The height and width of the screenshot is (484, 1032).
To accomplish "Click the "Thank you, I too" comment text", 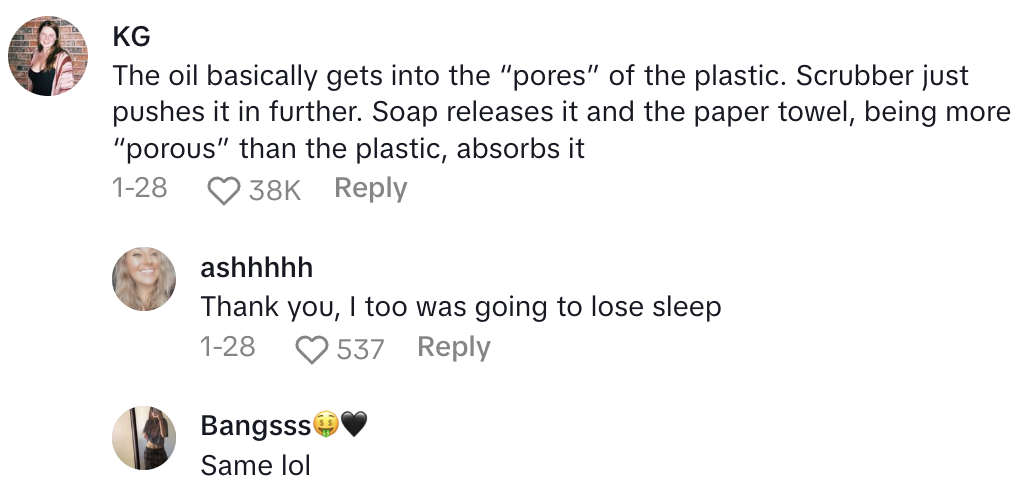I will [460, 307].
